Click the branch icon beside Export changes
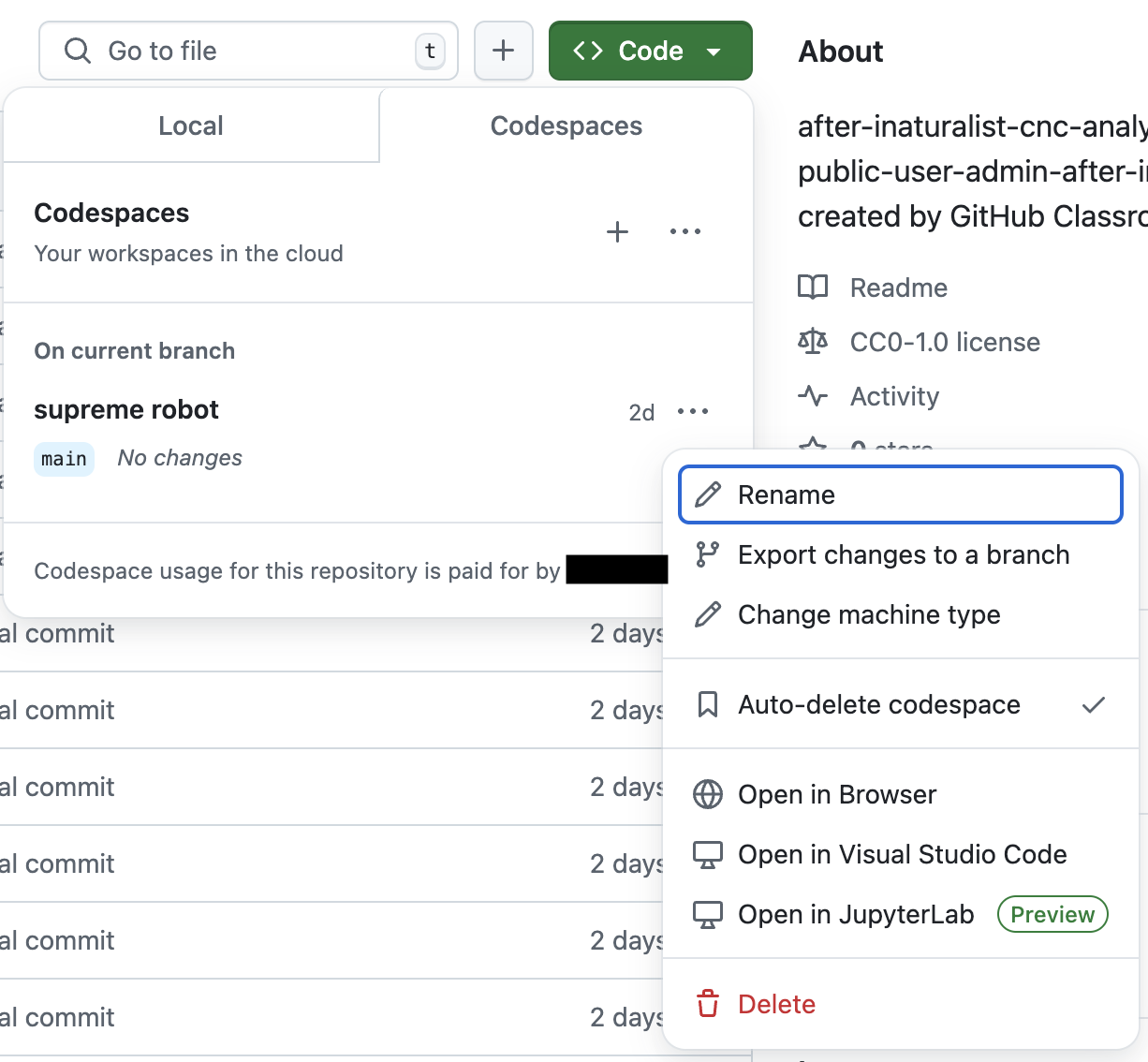Viewport: 1148px width, 1062px height. tap(708, 554)
